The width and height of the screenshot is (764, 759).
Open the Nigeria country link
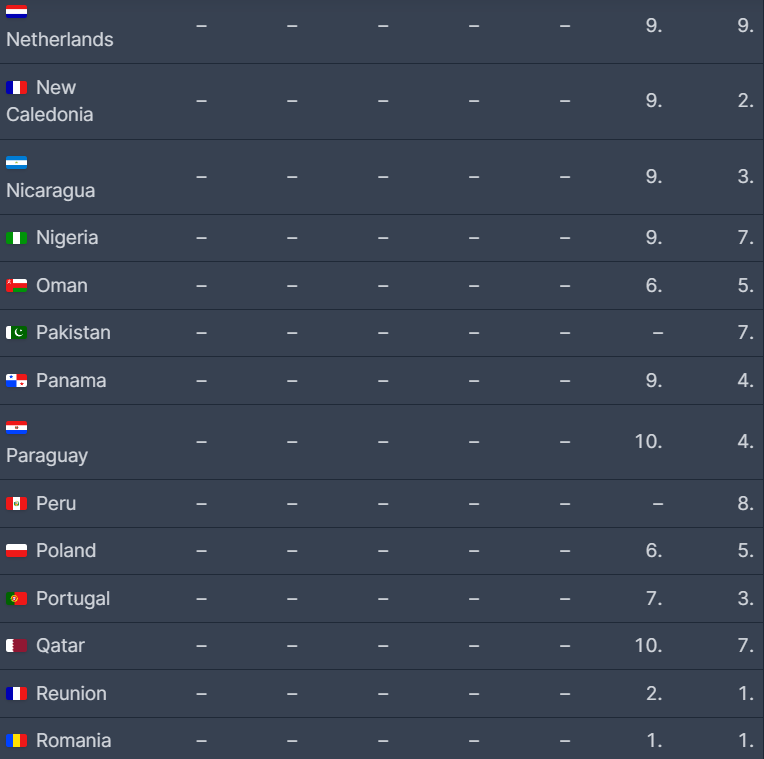click(x=67, y=238)
